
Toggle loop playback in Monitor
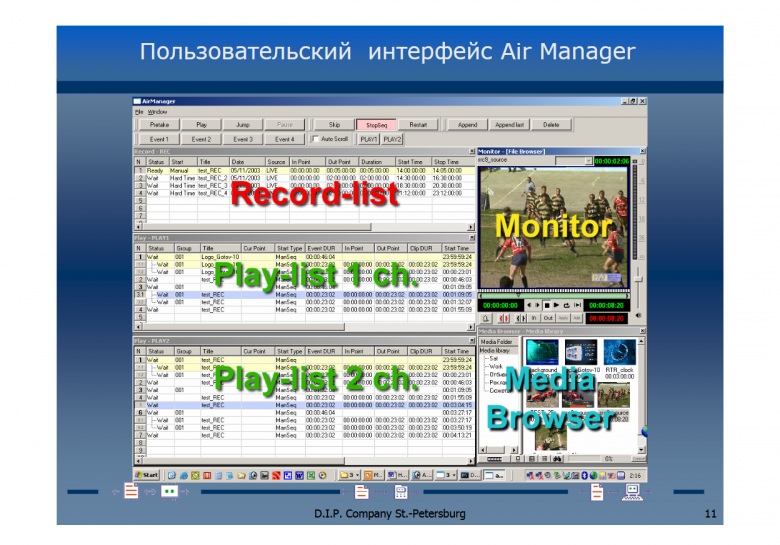(567, 305)
